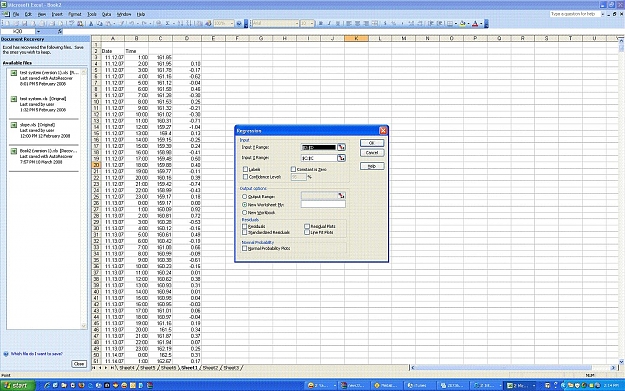Check the Residual Plots checkbox
Screen dimensions: 625x391
307,226
